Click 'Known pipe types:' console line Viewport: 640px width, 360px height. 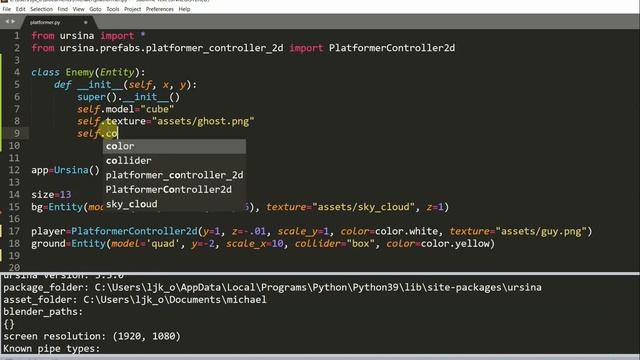click(51, 349)
